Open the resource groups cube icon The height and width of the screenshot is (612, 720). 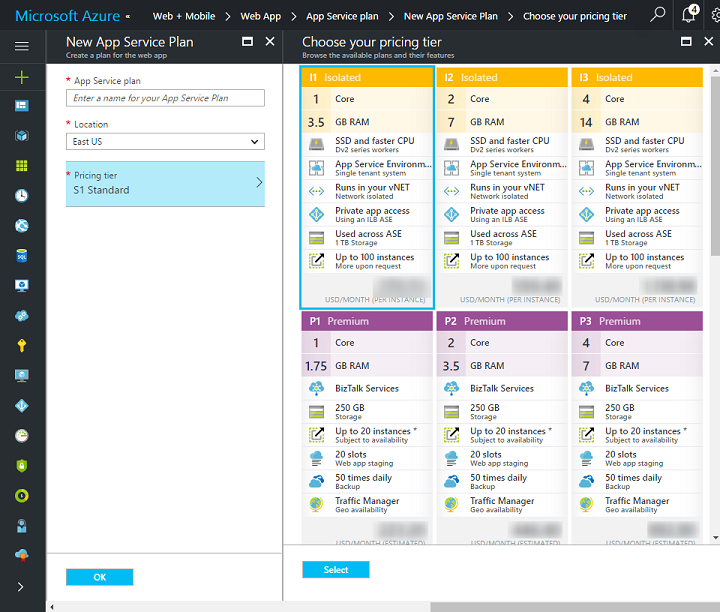22,135
